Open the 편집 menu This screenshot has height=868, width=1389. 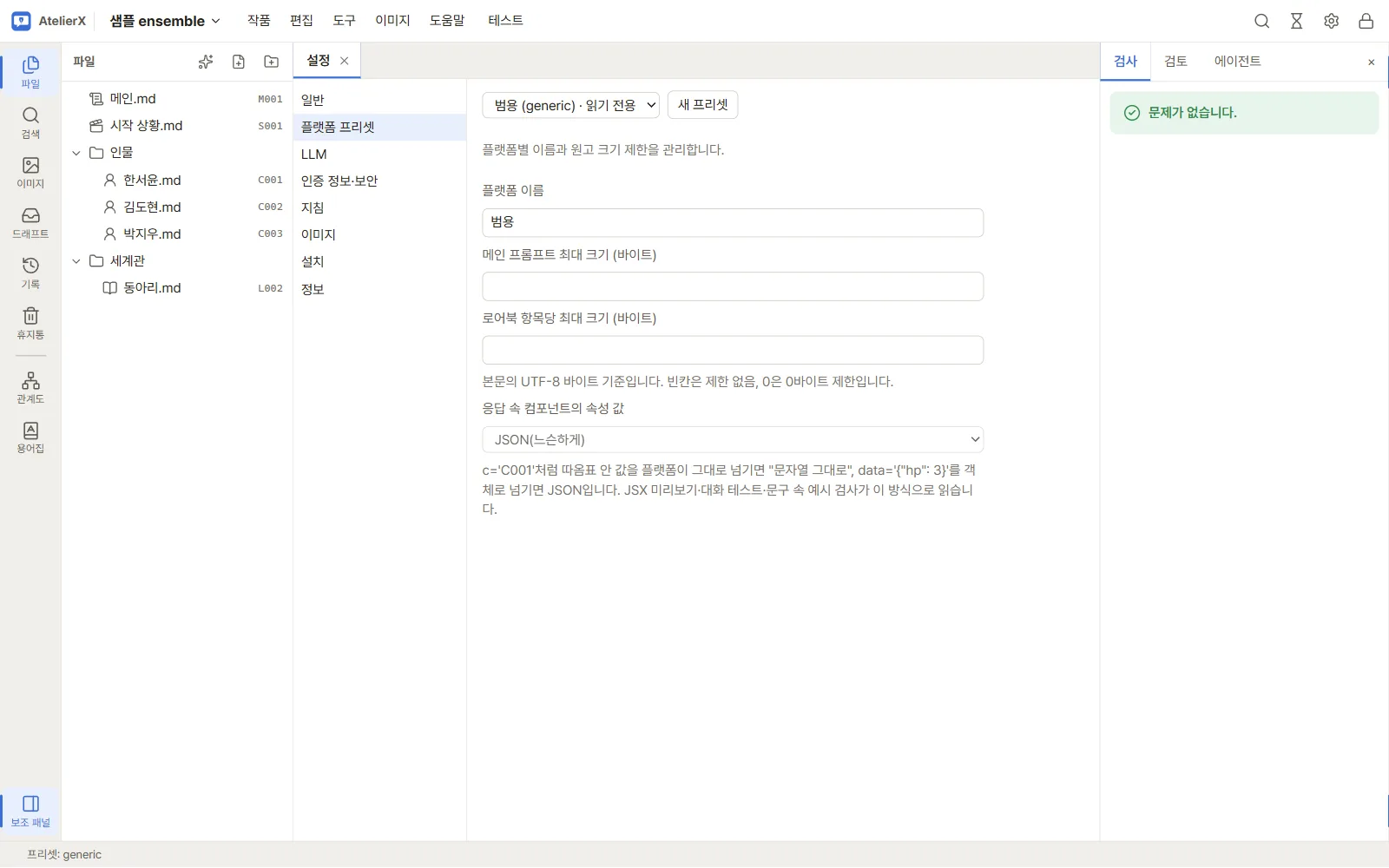click(x=301, y=21)
